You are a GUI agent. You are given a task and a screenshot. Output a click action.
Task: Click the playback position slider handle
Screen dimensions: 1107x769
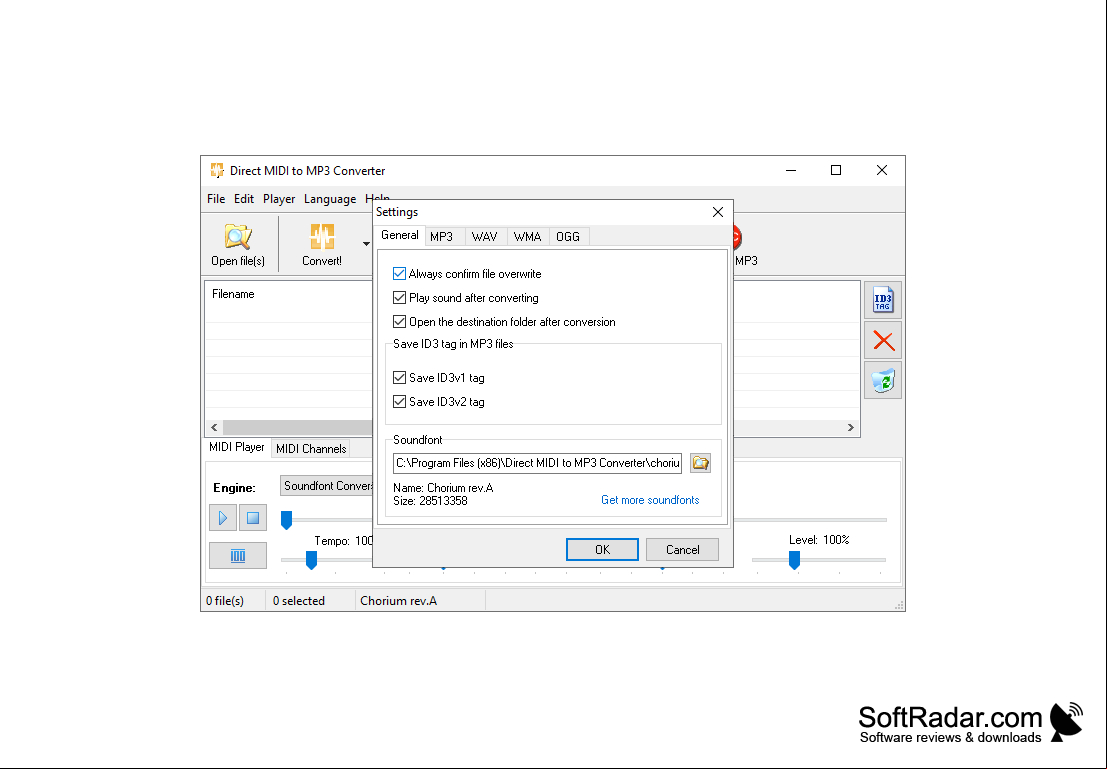pos(287,520)
